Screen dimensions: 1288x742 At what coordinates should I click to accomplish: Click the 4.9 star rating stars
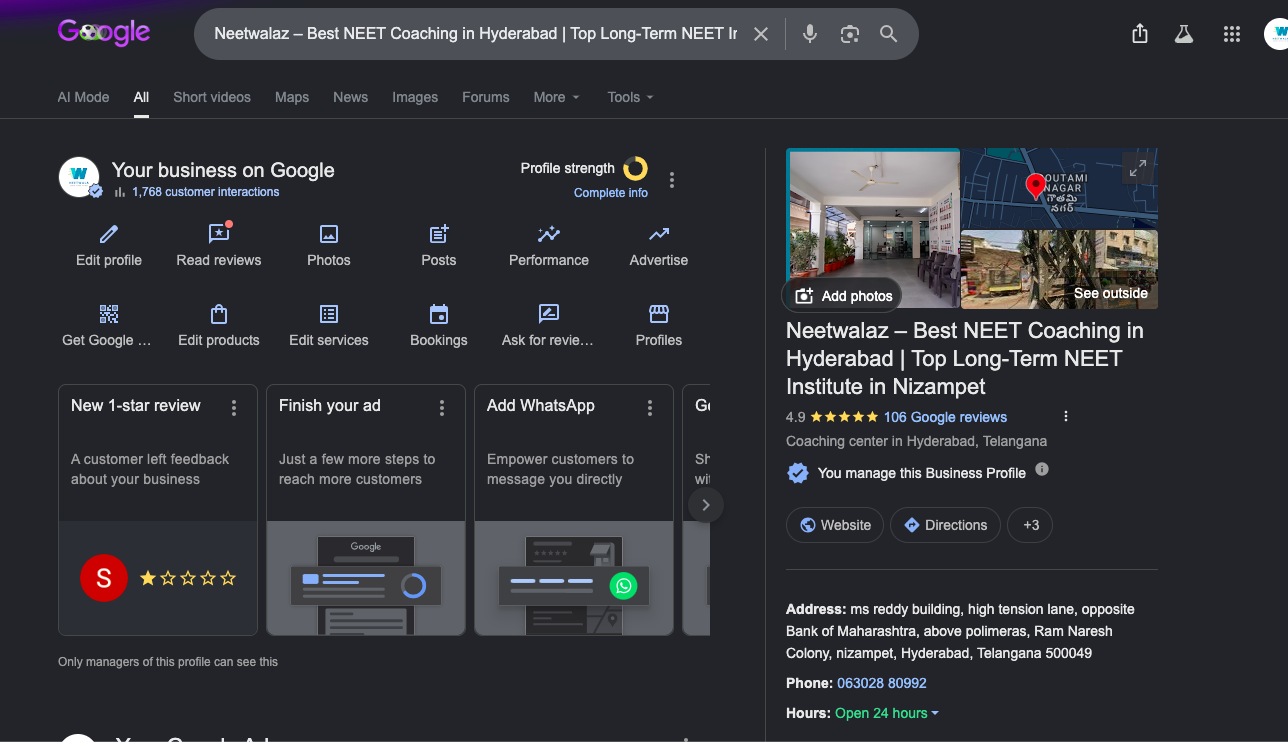tap(844, 417)
